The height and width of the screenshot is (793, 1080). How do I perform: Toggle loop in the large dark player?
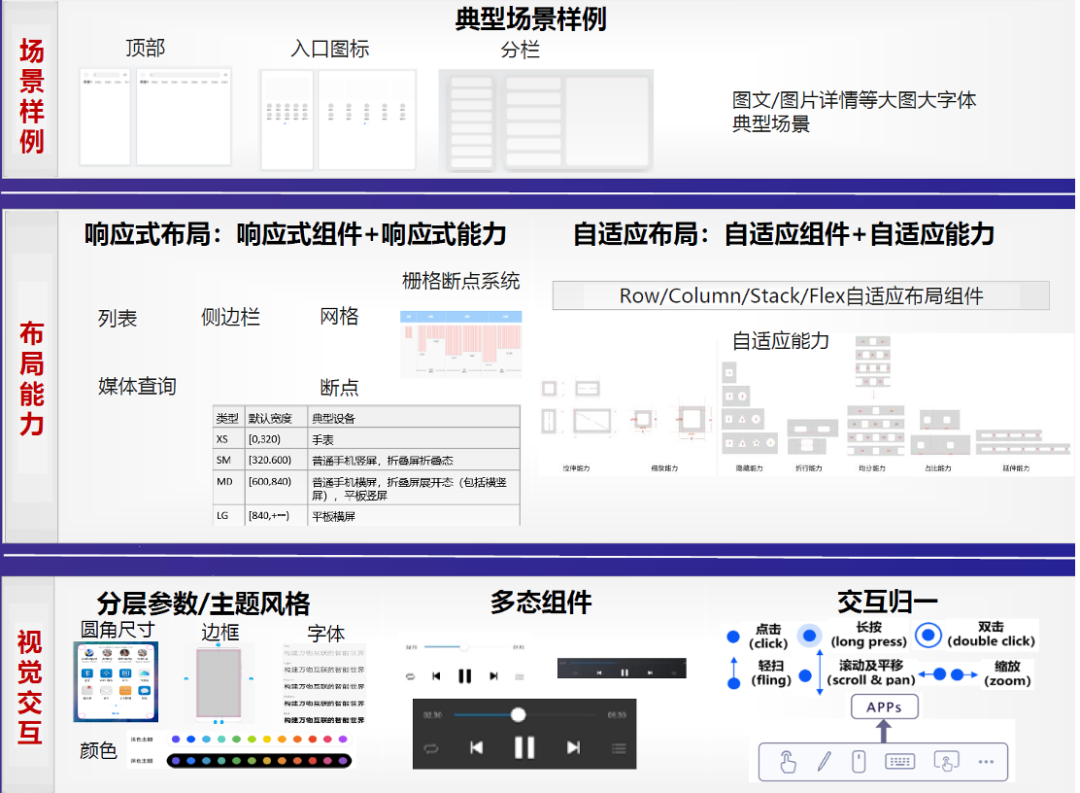431,748
